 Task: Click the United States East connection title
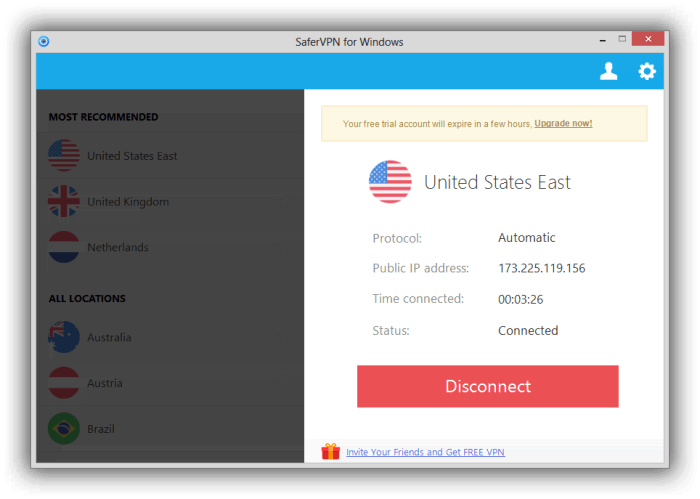tap(497, 182)
